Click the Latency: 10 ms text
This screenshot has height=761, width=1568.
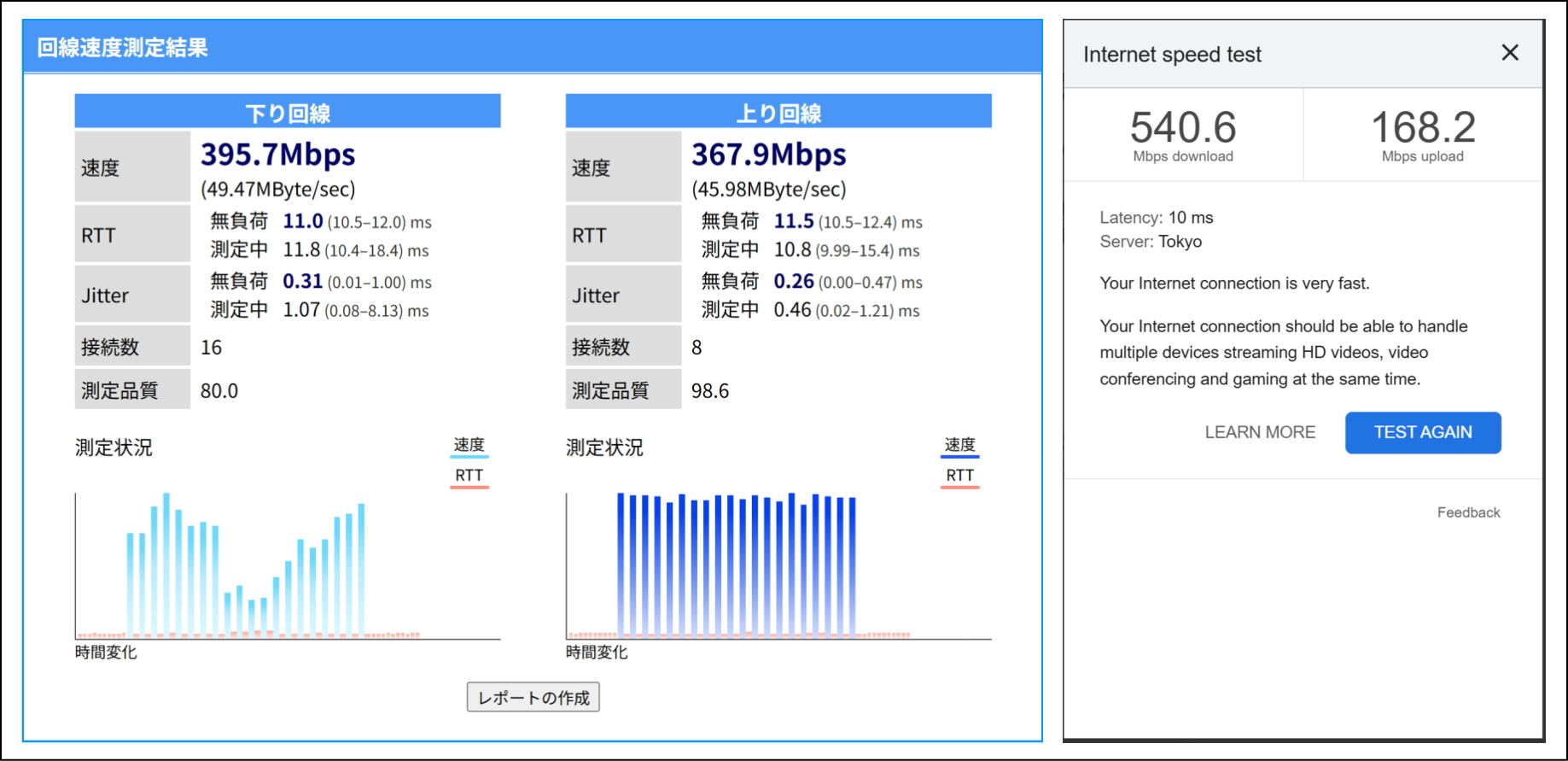[1156, 218]
